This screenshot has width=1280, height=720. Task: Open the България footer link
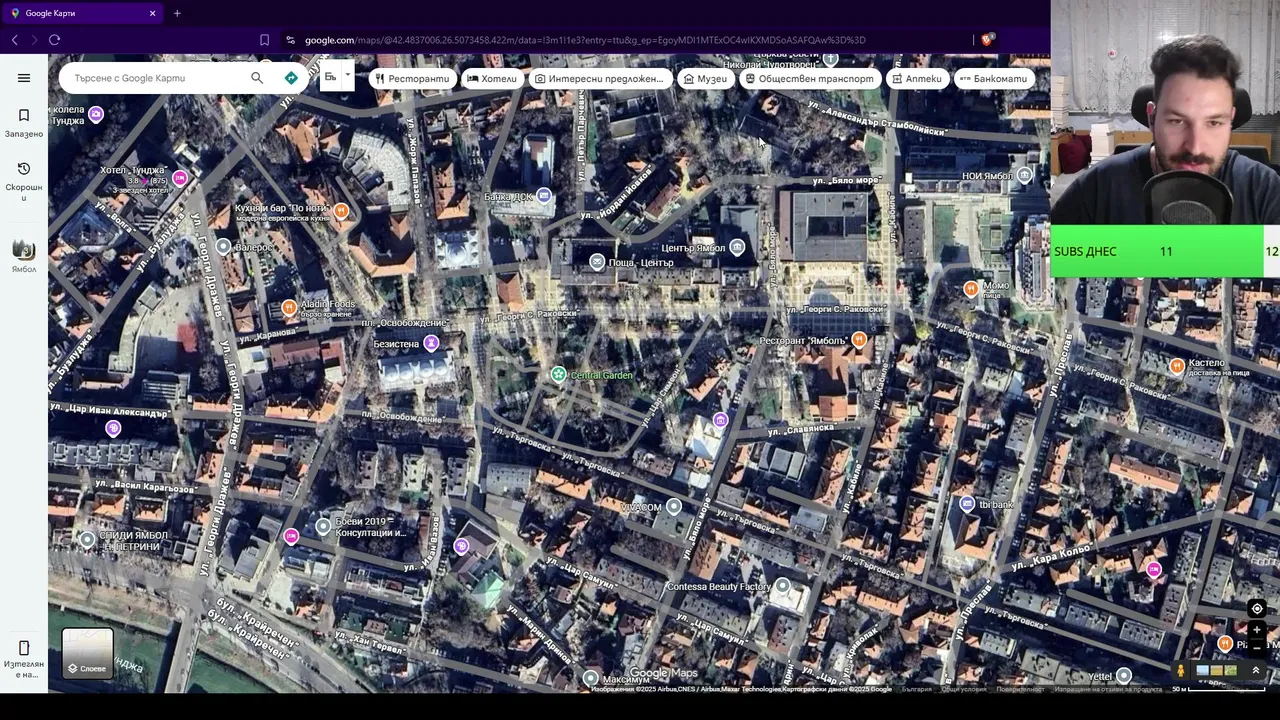pos(917,689)
